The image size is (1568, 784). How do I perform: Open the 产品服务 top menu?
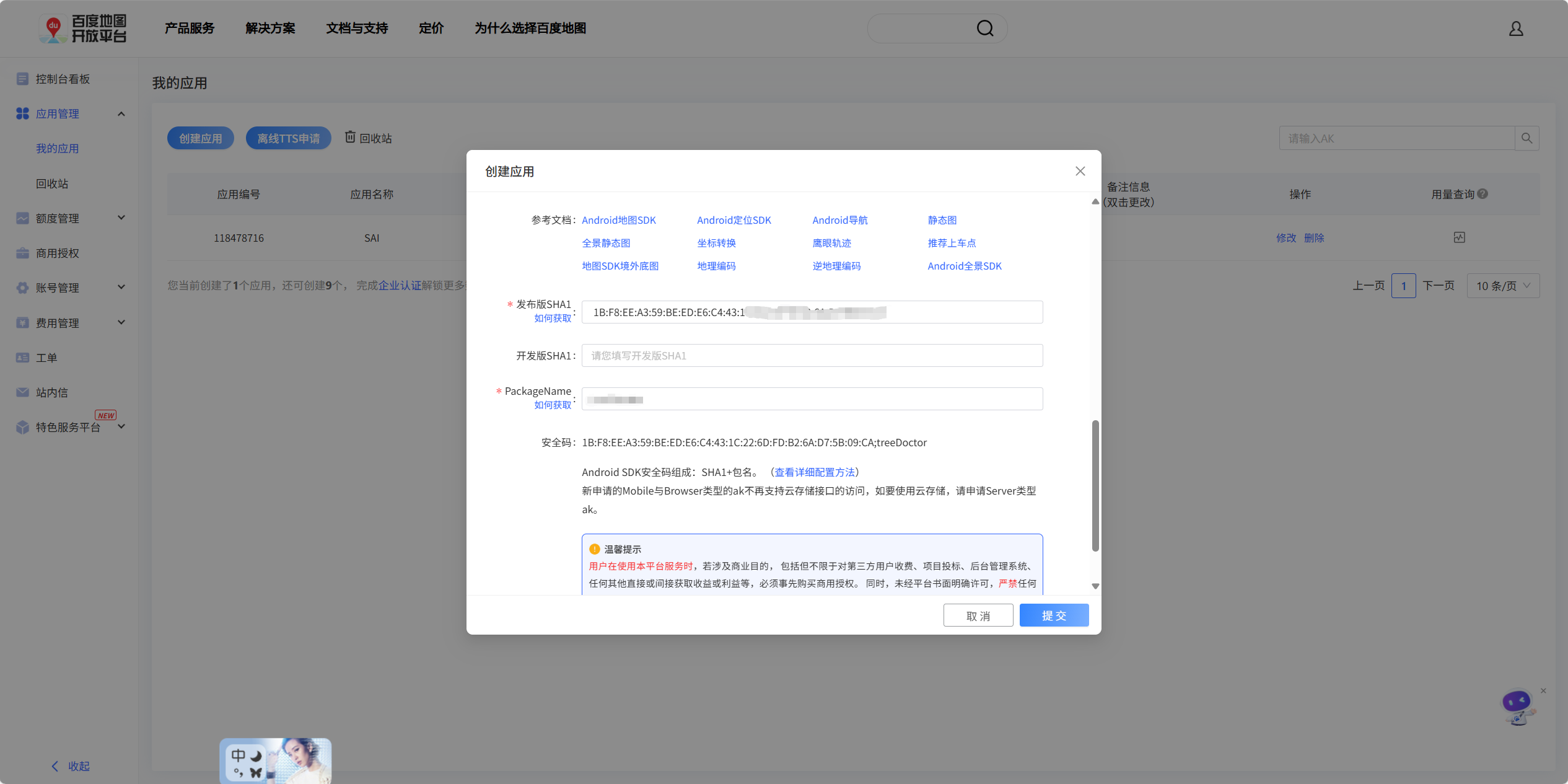pos(190,29)
